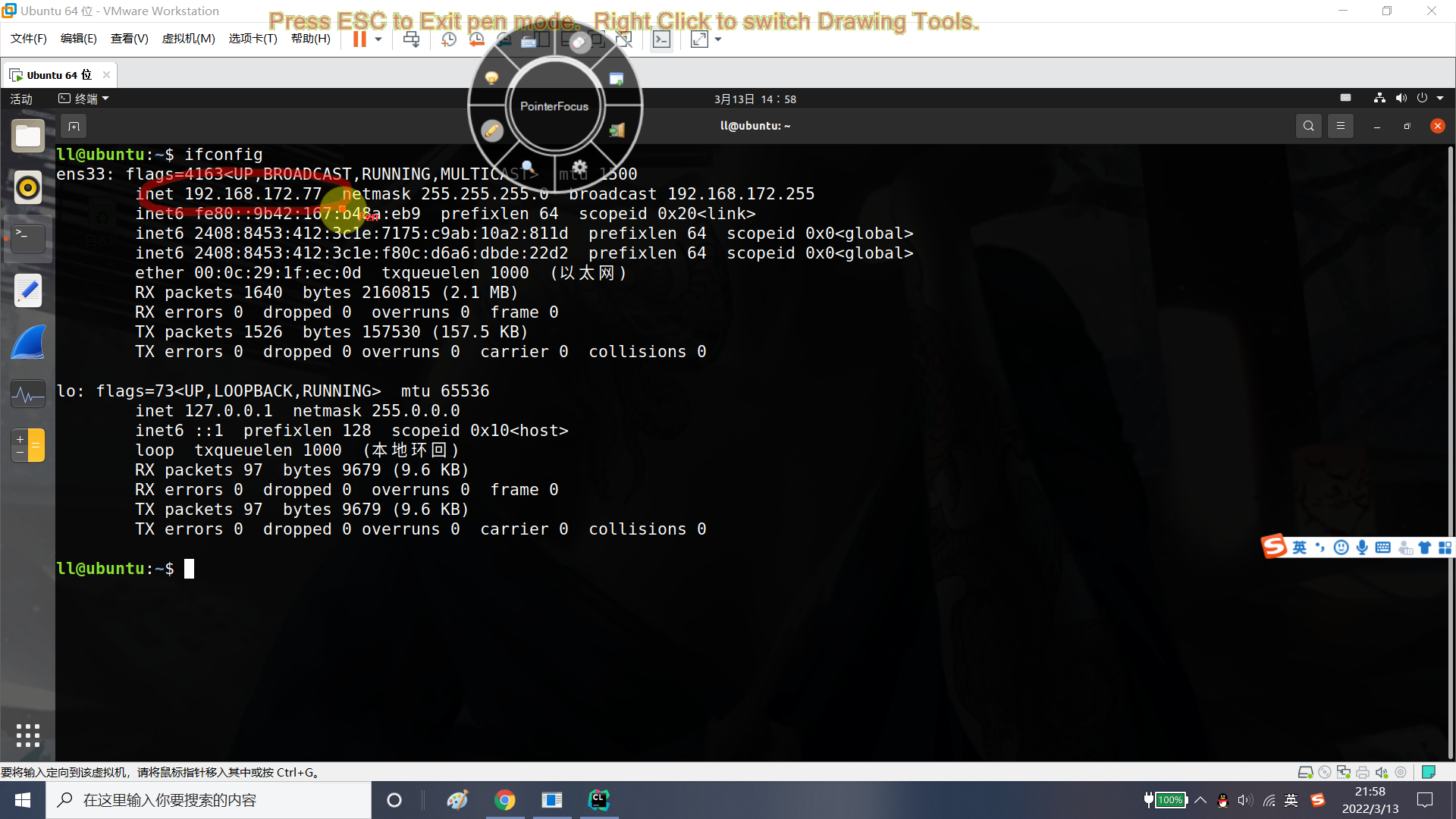This screenshot has height=819, width=1456.
Task: Take a VM snapshot using the clock-plus icon
Action: [x=449, y=39]
